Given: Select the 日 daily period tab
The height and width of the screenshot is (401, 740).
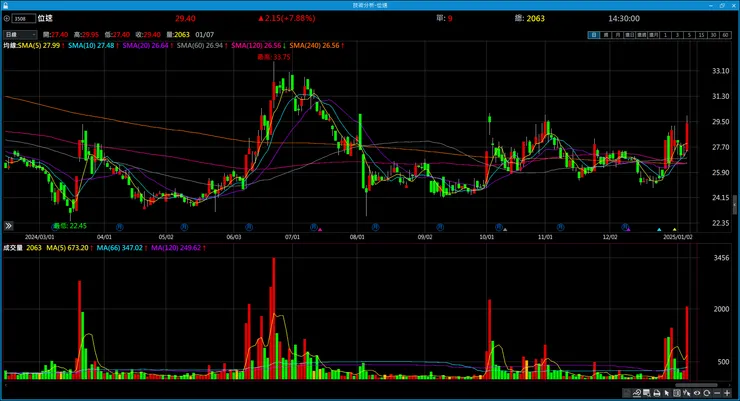Looking at the screenshot, I should (594, 35).
